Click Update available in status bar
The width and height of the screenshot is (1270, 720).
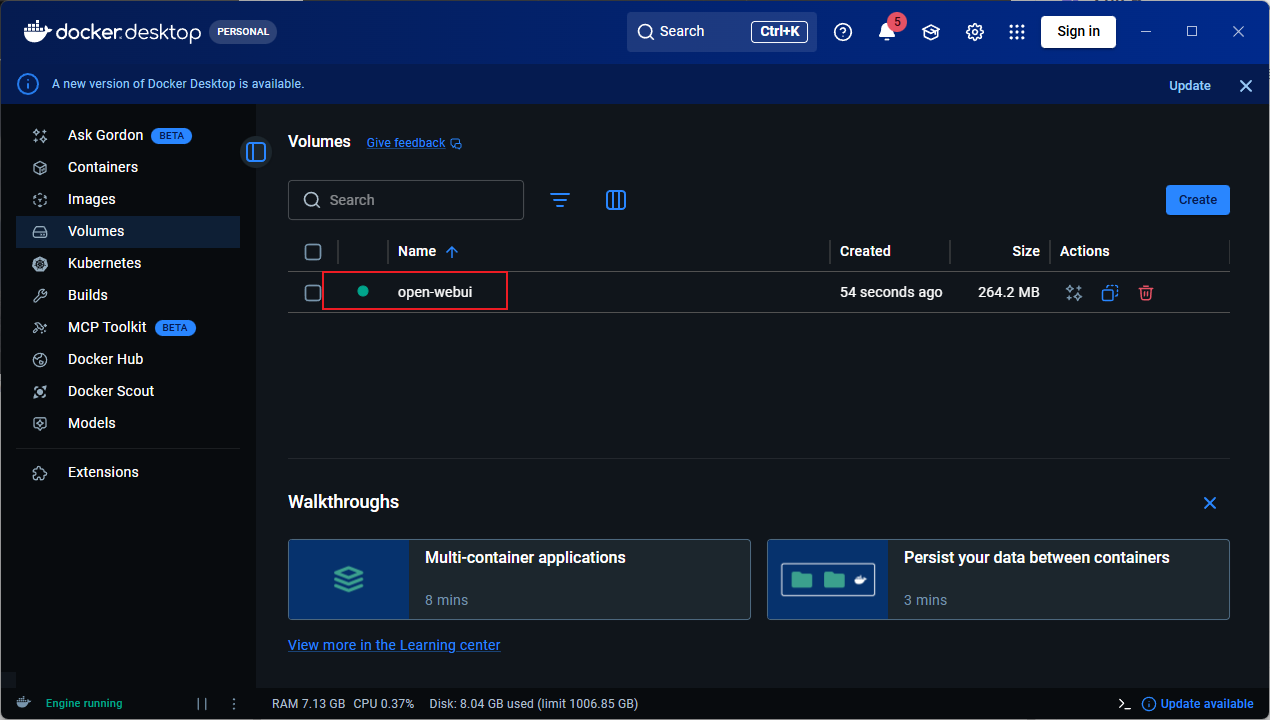[x=1197, y=704]
